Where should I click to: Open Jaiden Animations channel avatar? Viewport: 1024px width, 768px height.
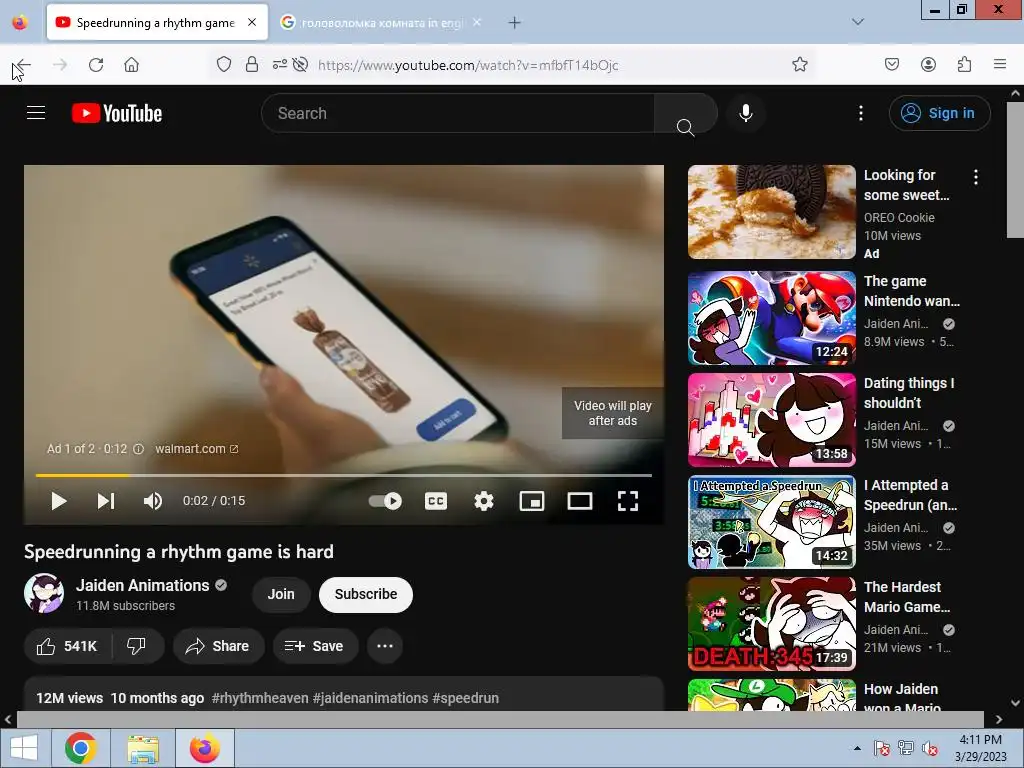coord(44,593)
